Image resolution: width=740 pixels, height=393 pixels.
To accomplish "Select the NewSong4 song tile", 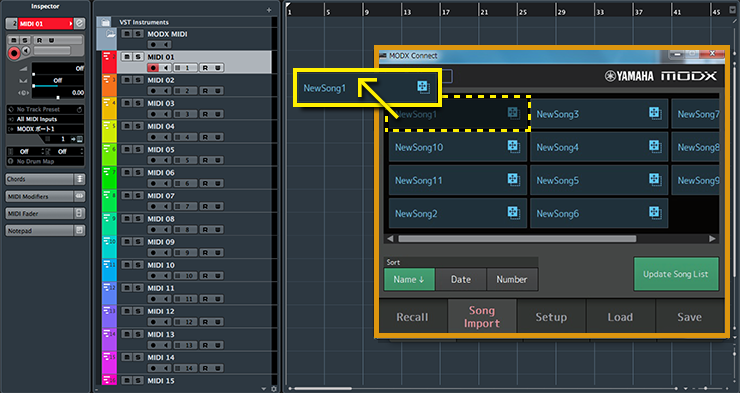I will [x=599, y=147].
